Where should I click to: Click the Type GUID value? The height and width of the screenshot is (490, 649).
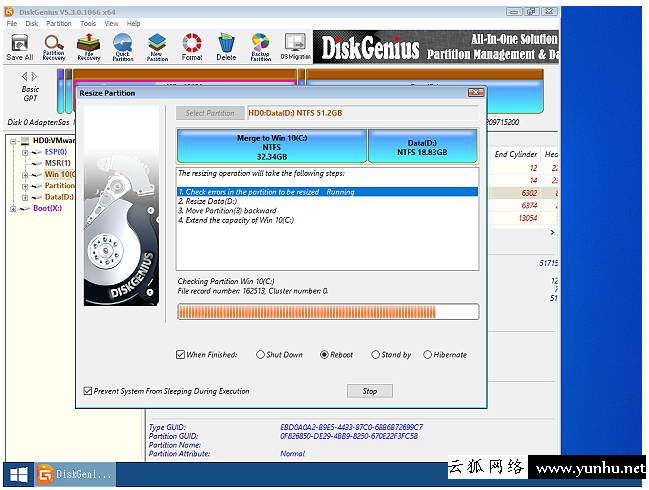pyautogui.click(x=351, y=427)
